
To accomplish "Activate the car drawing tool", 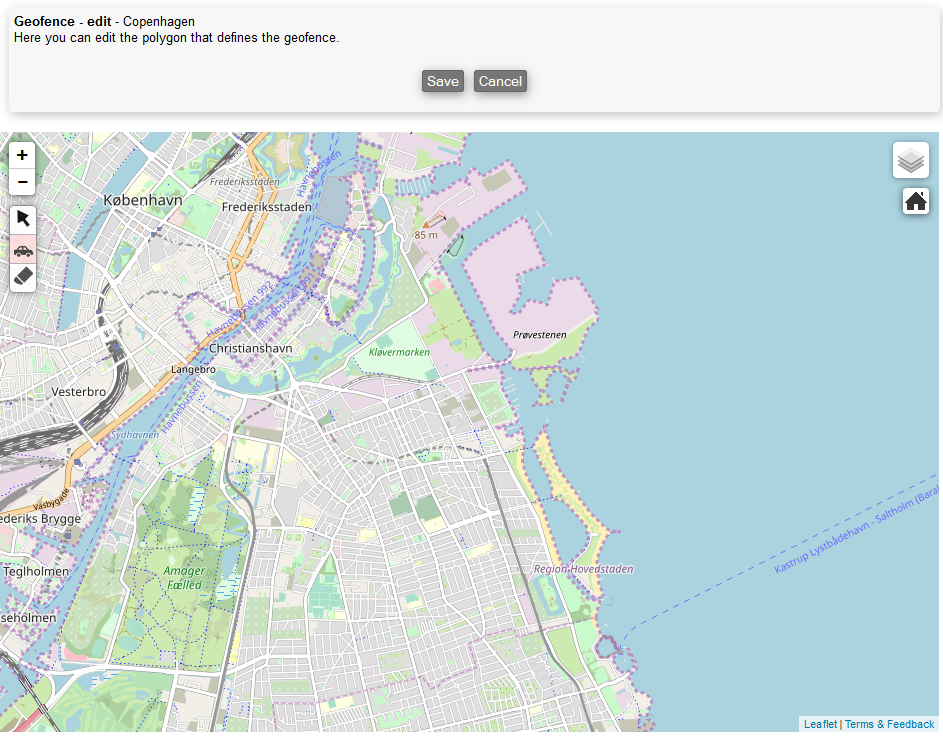I will [23, 250].
